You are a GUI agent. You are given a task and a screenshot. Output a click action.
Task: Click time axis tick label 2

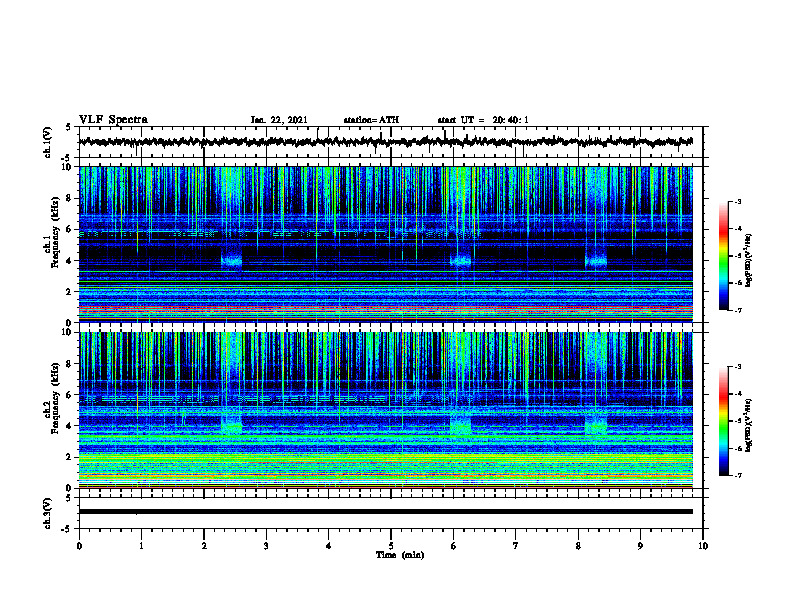pyautogui.click(x=204, y=546)
